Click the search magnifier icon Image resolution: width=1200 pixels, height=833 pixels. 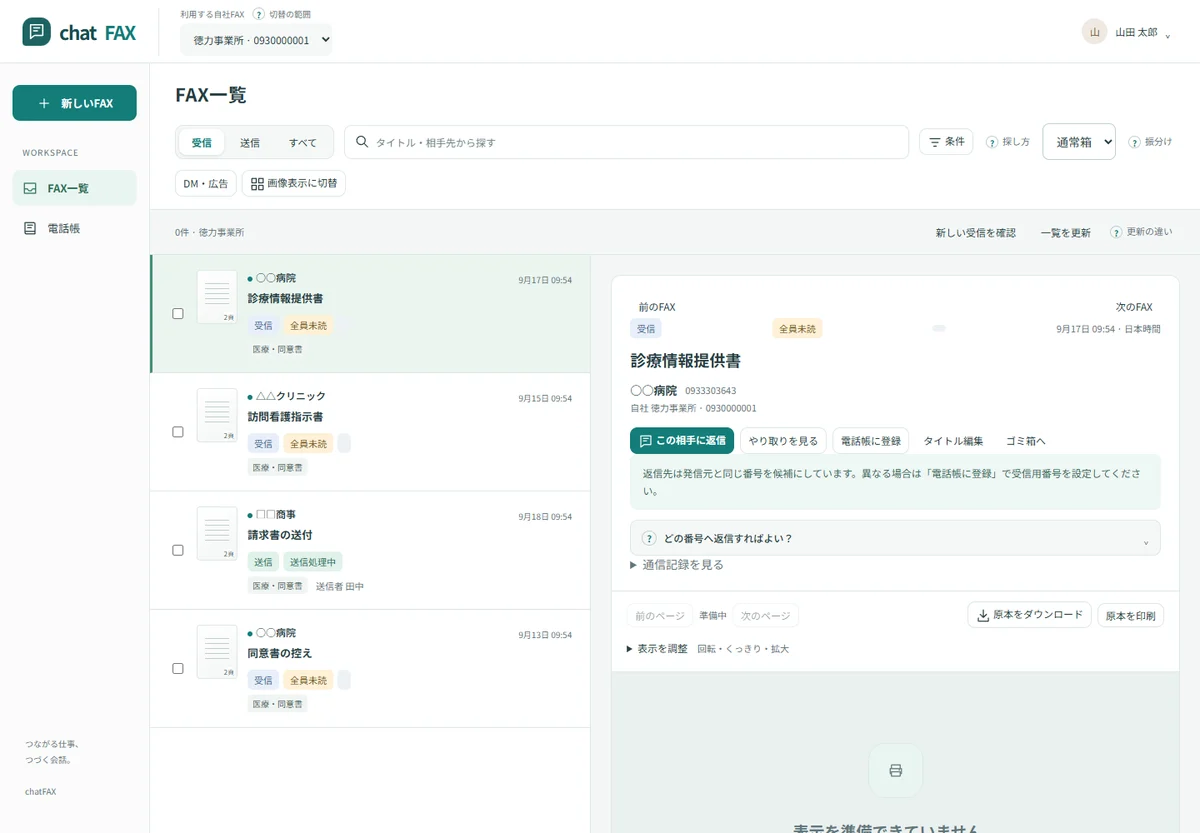362,142
